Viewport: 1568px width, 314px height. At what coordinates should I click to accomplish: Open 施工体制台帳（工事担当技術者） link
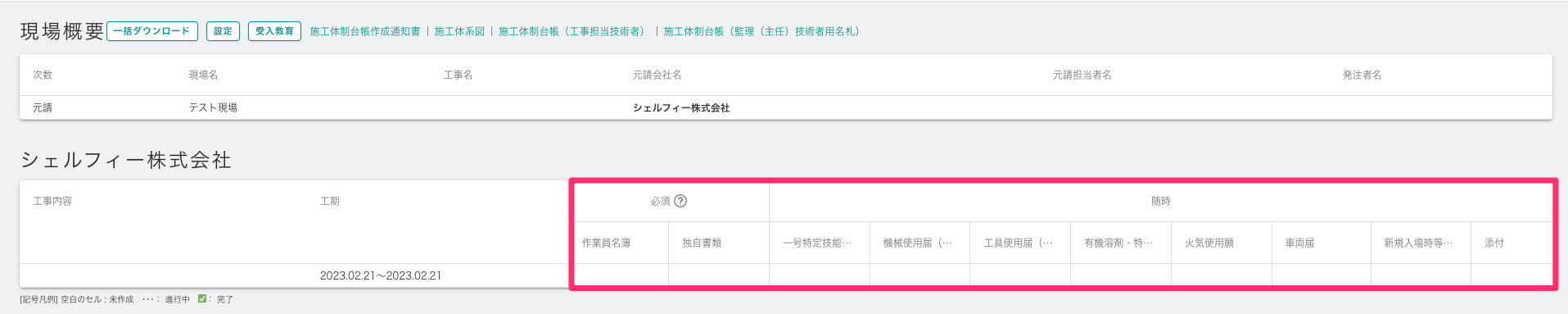574,31
